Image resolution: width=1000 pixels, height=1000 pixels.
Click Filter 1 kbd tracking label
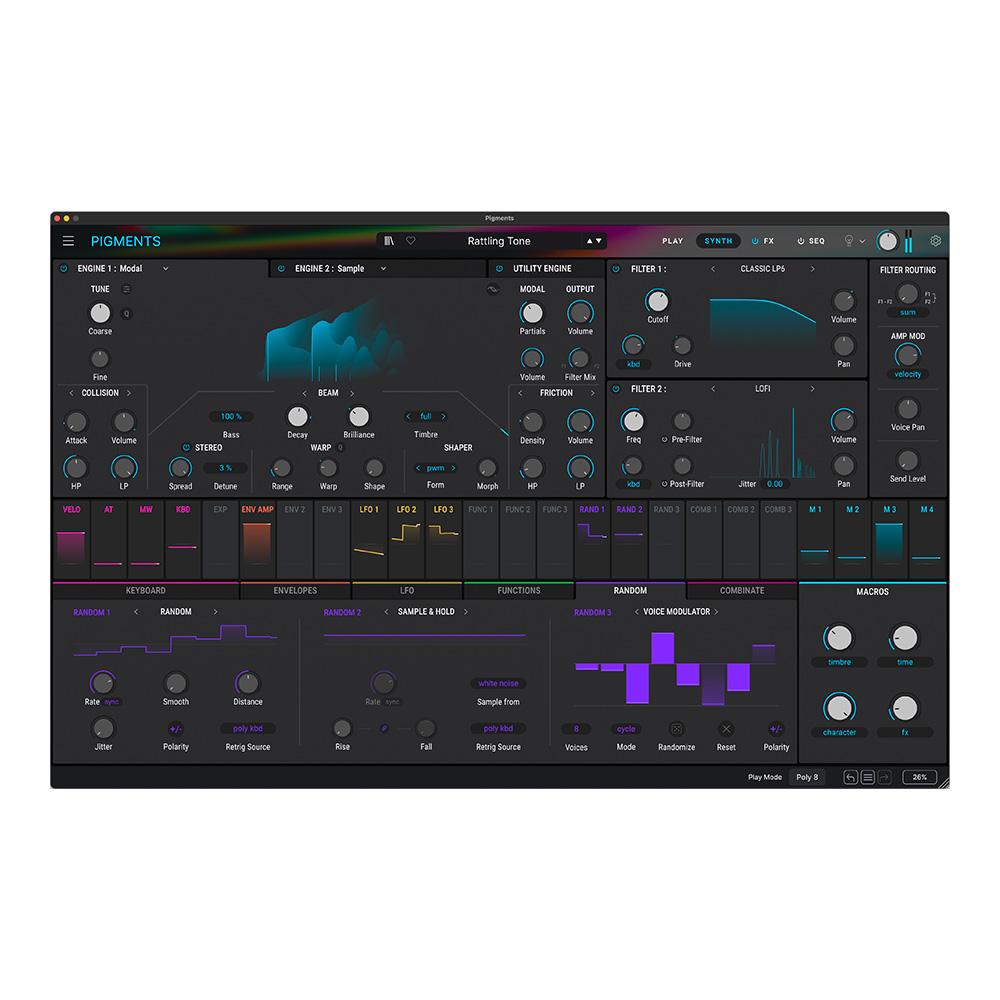click(x=633, y=364)
